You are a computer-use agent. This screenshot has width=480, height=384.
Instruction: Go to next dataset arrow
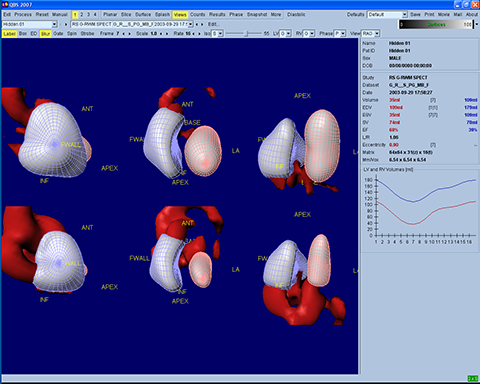pos(202,24)
